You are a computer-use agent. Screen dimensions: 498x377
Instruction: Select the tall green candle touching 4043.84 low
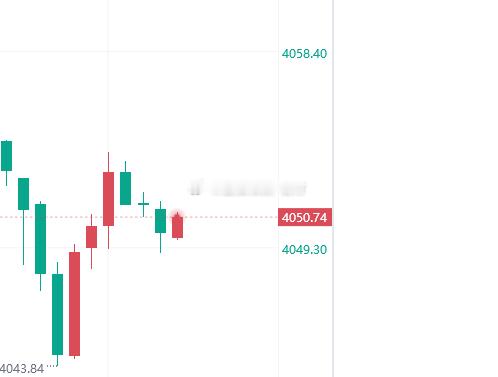pyautogui.click(x=57, y=314)
